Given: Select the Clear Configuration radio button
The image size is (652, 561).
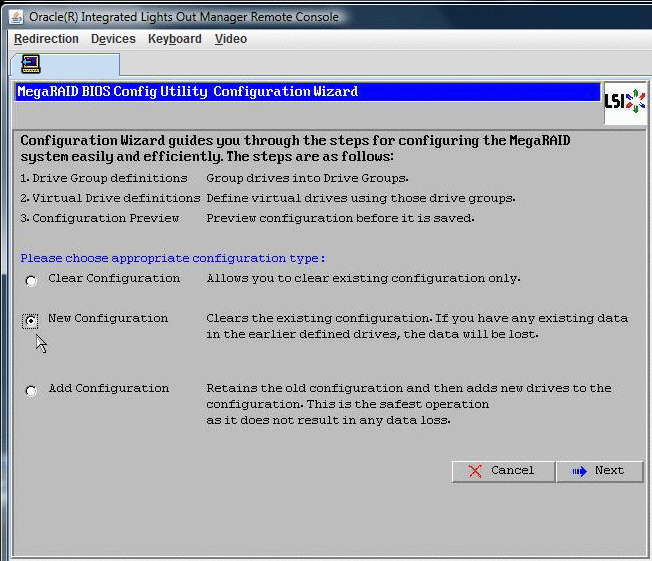Looking at the screenshot, I should point(31,281).
